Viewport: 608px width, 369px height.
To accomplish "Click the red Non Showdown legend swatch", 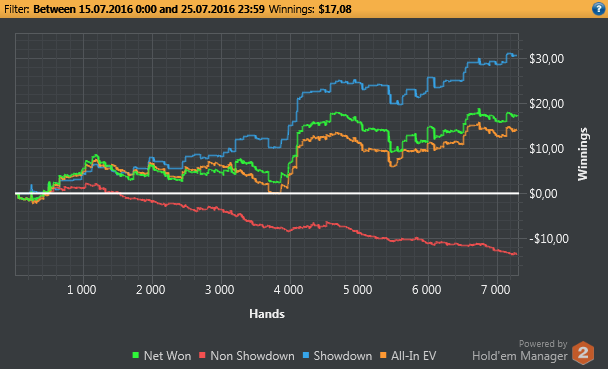I will [202, 355].
